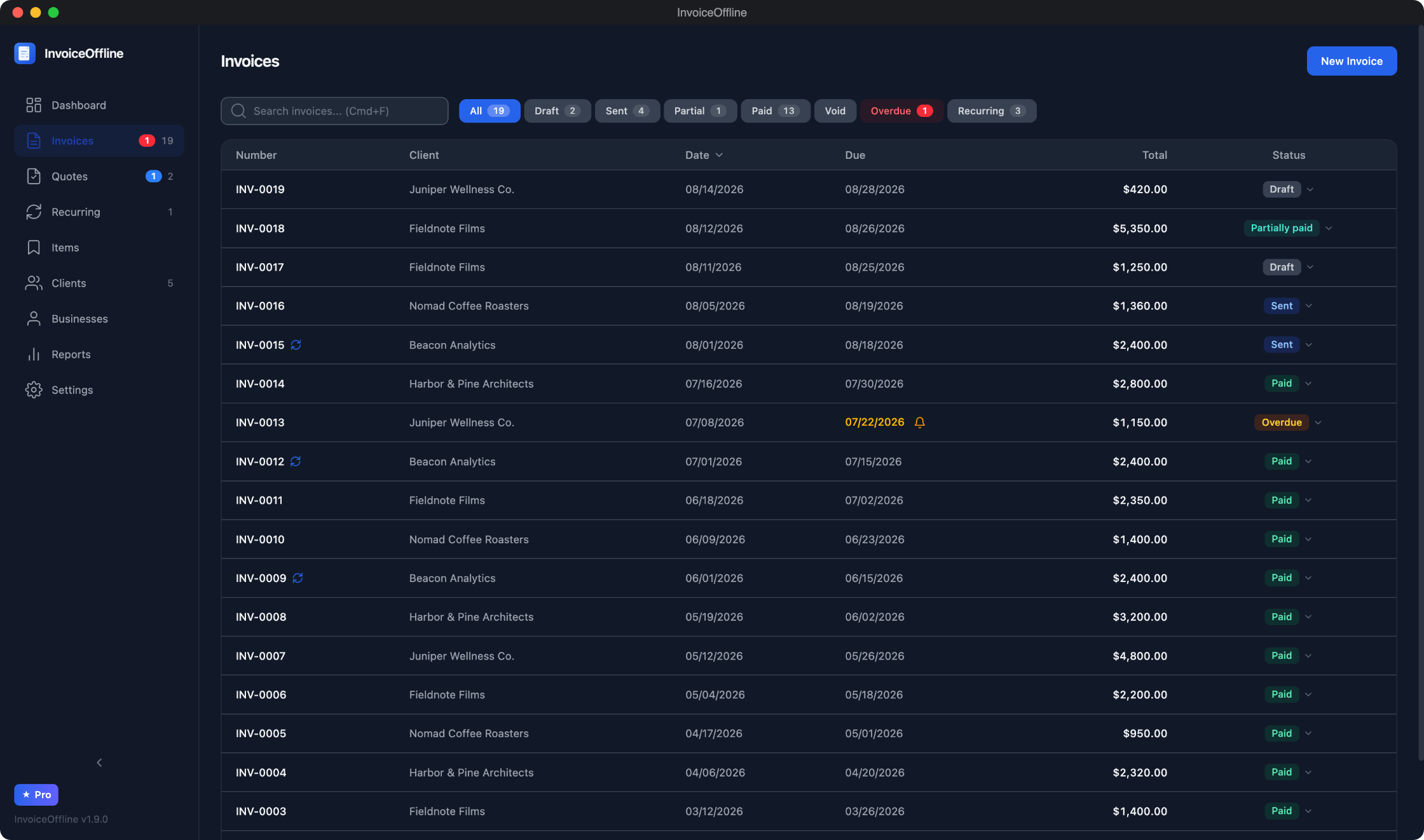
Task: Click the Sent badge on INV-0015
Action: pyautogui.click(x=1282, y=344)
